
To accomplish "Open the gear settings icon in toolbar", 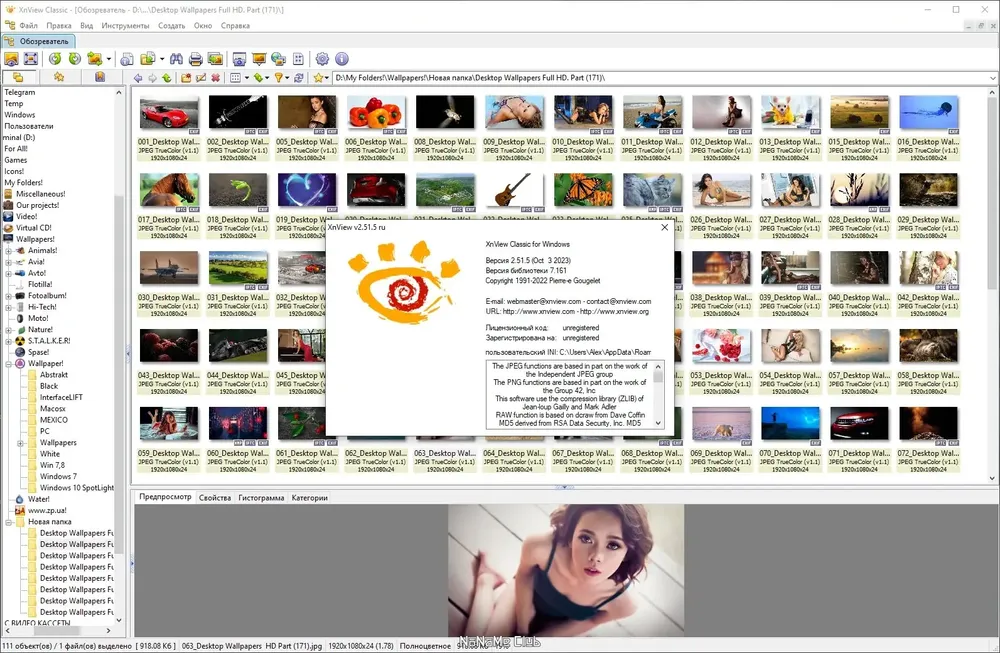I will coord(322,59).
